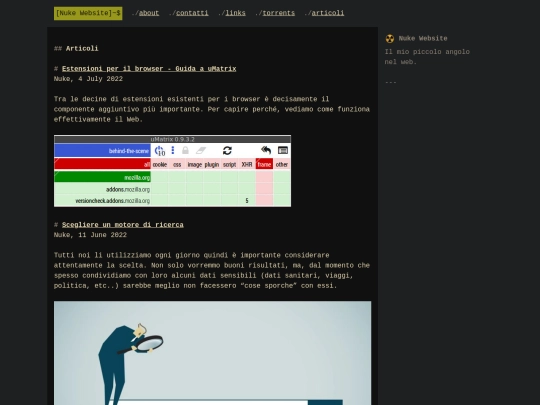This screenshot has width=540, height=405.
Task: Open article 'Estensioni per il browser - Guida a uMatrix'
Action: click(149, 69)
